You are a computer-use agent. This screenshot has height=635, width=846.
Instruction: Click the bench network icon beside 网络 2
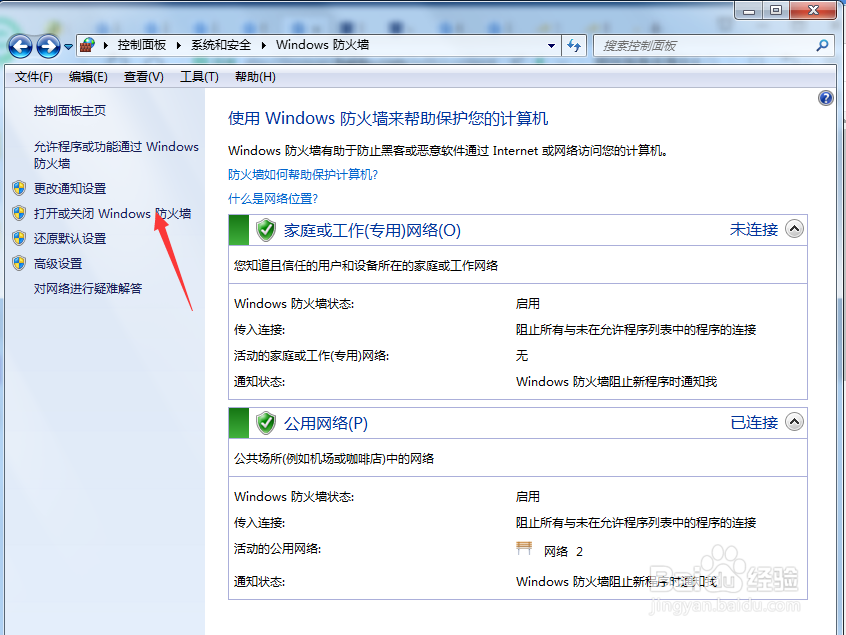pyautogui.click(x=524, y=549)
